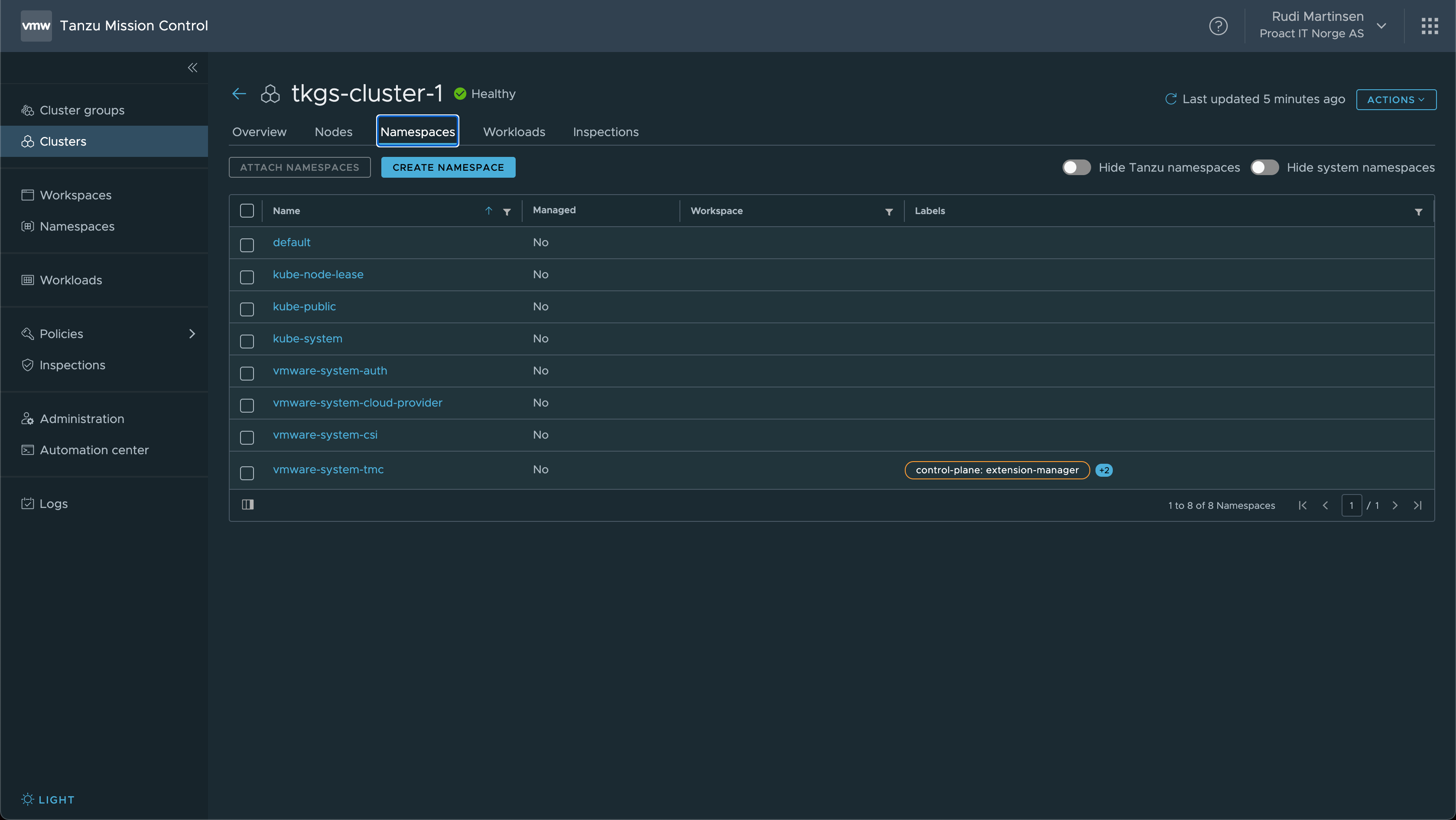The width and height of the screenshot is (1456, 820).
Task: Click the Managed column header
Action: click(554, 210)
